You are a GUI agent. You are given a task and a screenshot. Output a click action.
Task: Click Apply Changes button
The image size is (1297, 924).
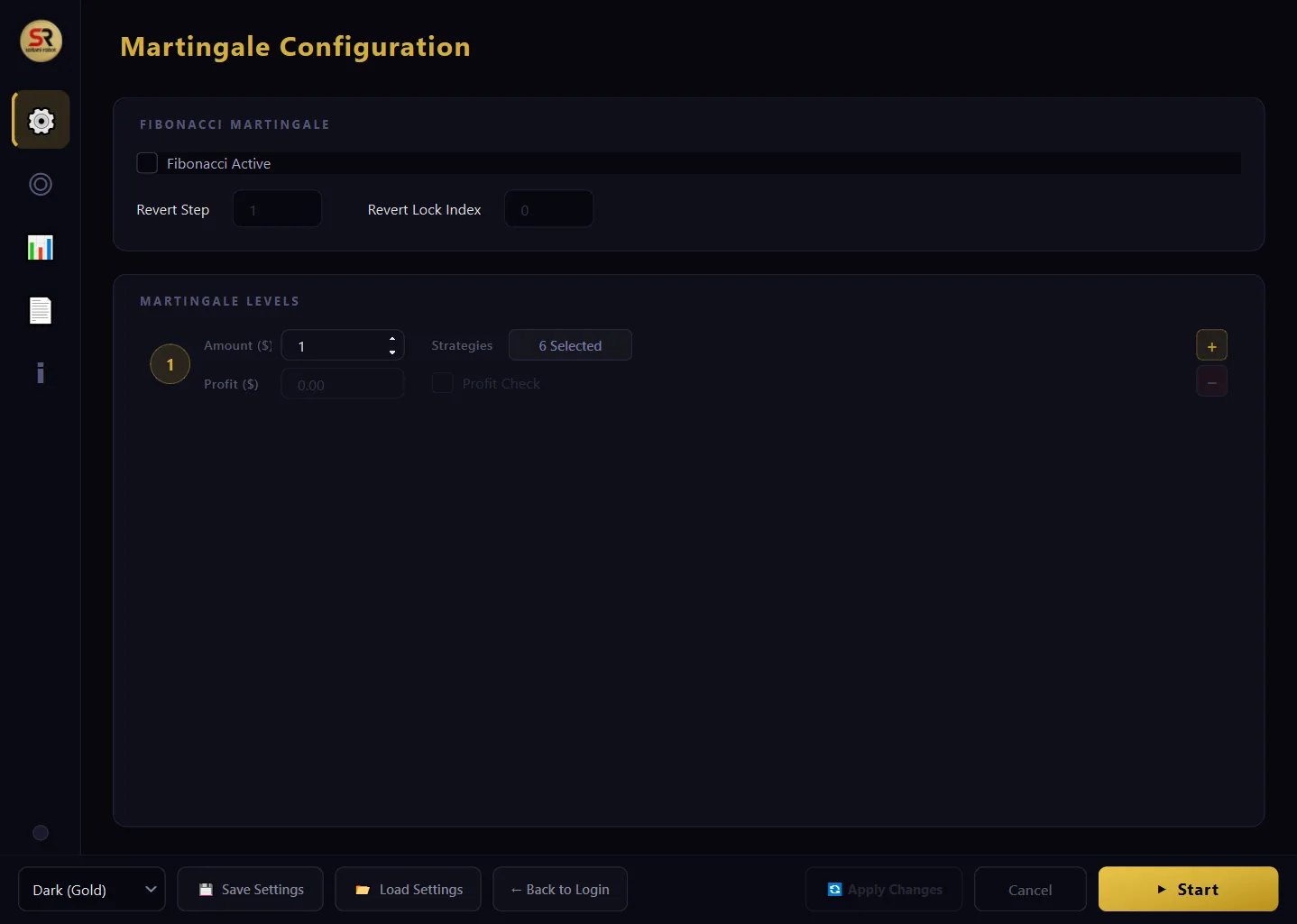pos(884,890)
